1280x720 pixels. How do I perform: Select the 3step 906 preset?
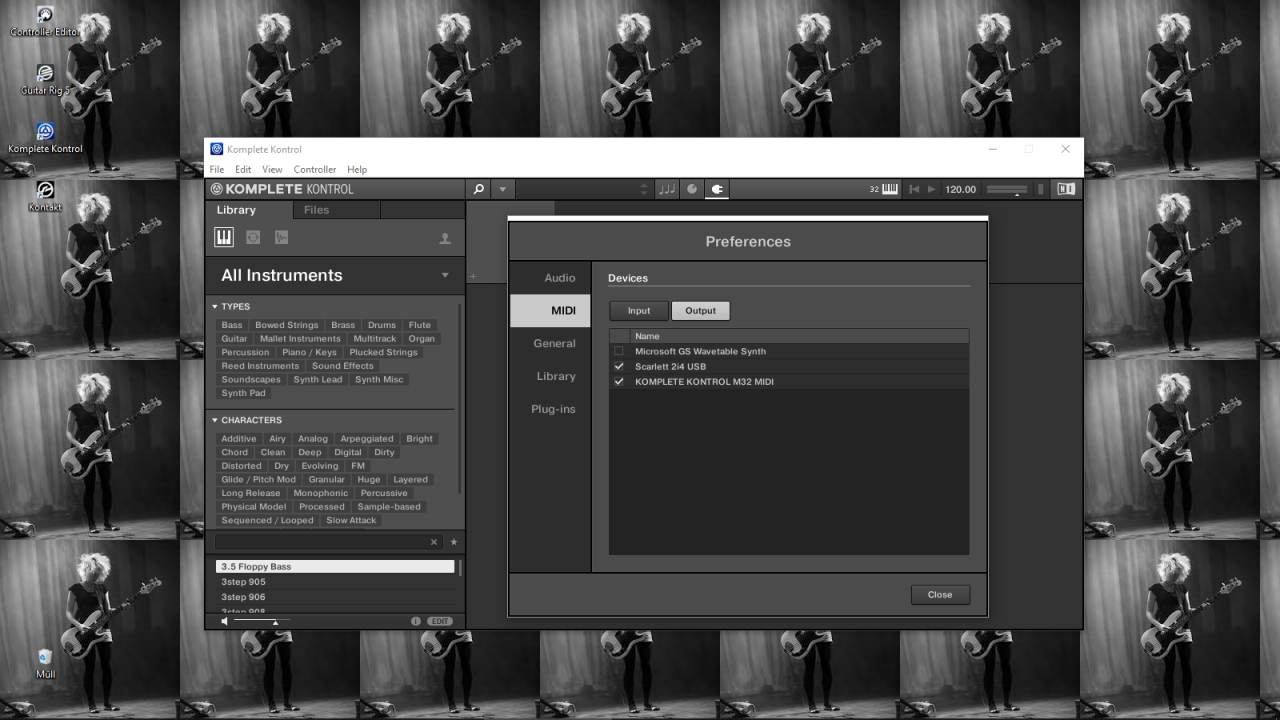335,597
